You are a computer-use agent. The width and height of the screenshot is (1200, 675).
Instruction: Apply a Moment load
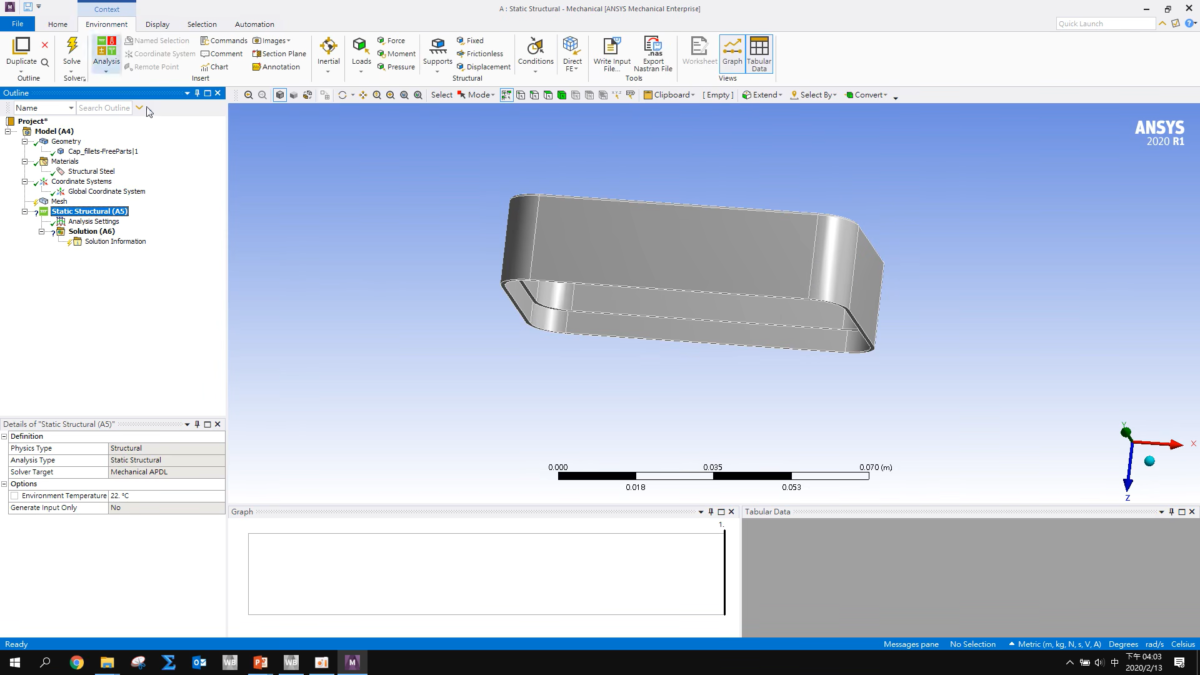point(396,54)
